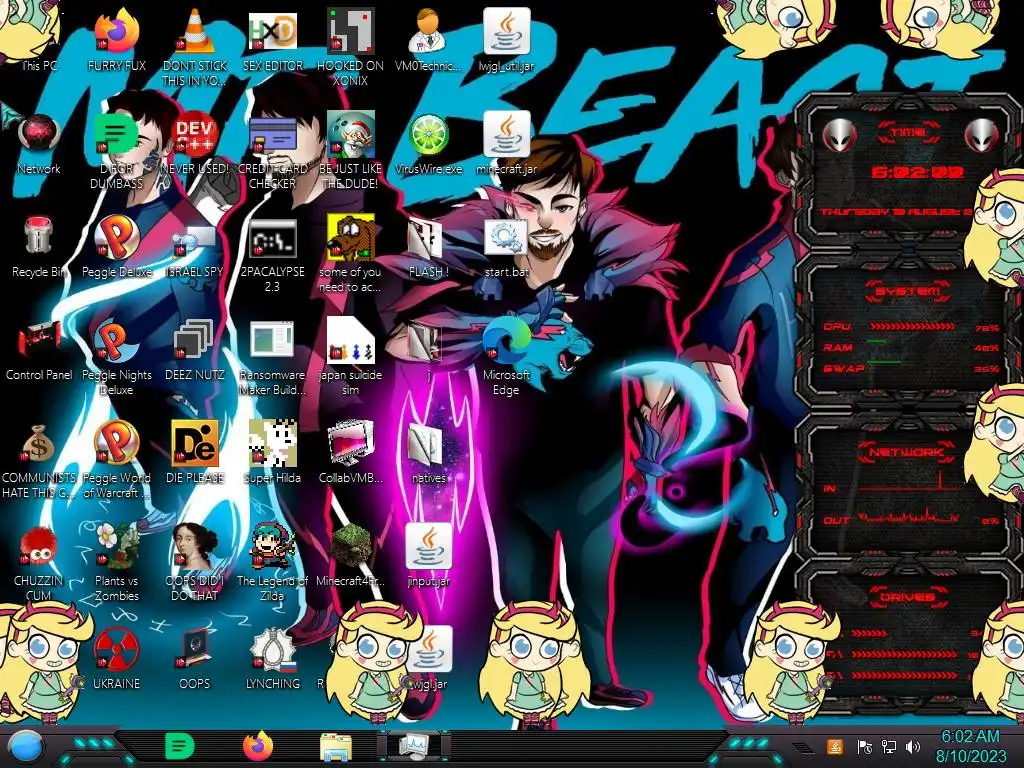The width and height of the screenshot is (1024, 768).
Task: Launch The Legend of Zilda icon
Action: [x=273, y=563]
